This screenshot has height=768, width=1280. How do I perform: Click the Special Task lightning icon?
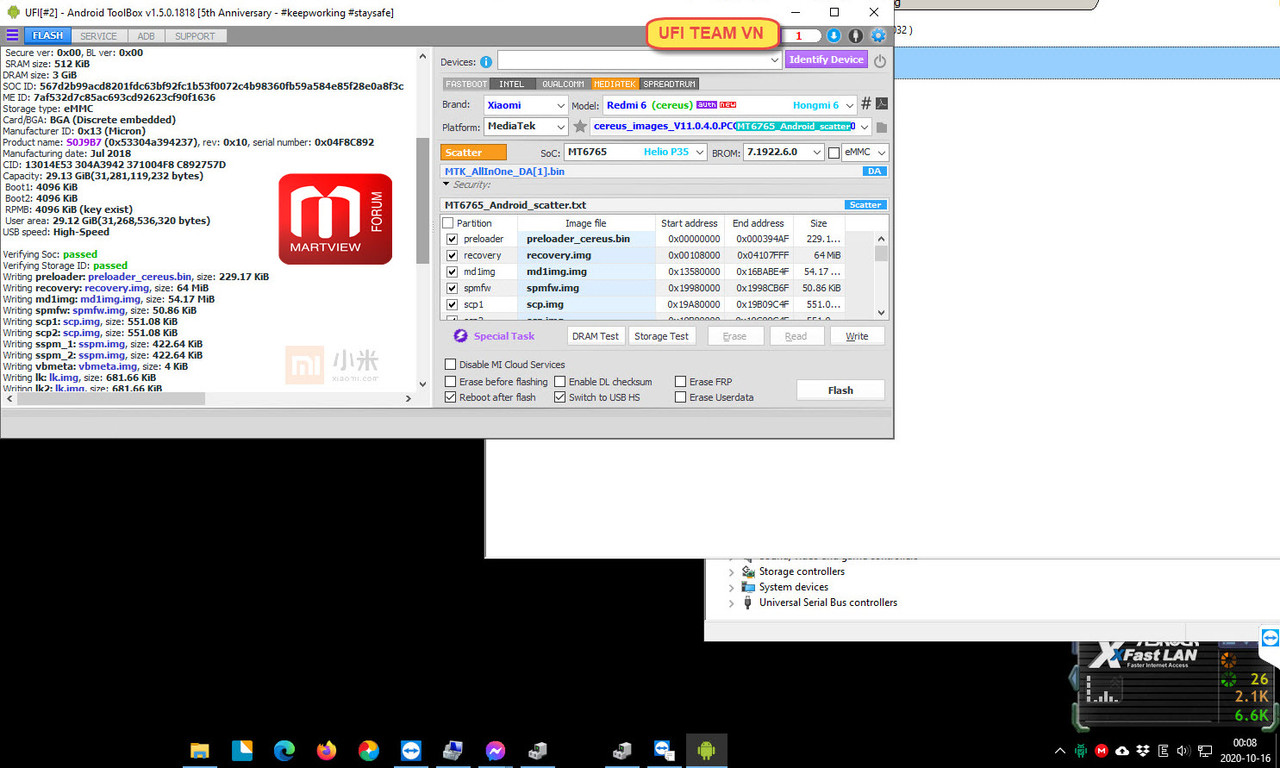point(461,336)
